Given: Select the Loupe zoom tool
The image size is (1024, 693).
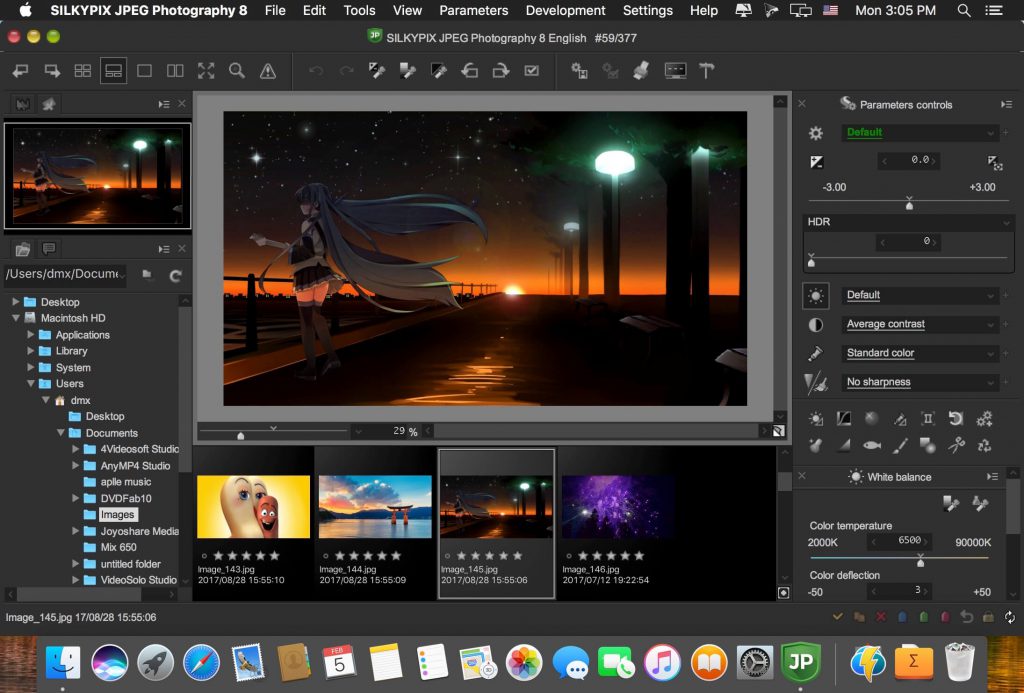Looking at the screenshot, I should click(x=238, y=71).
